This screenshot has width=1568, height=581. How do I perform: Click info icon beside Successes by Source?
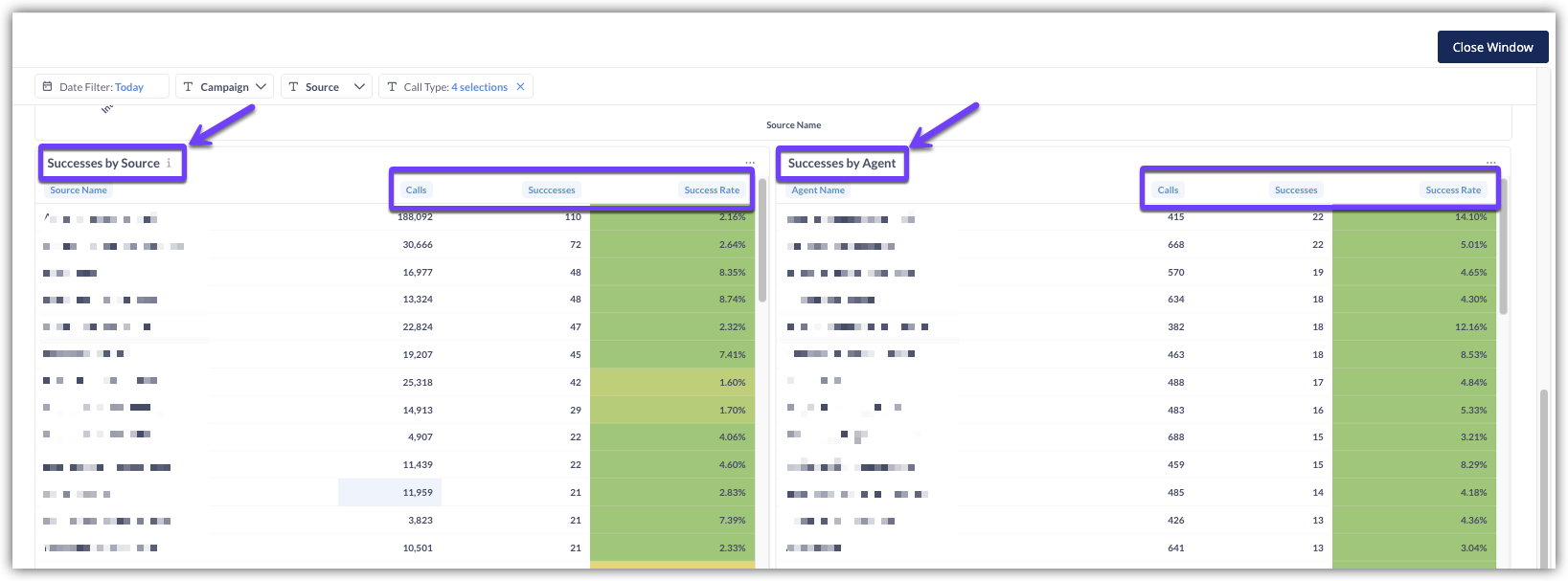pyautogui.click(x=170, y=164)
